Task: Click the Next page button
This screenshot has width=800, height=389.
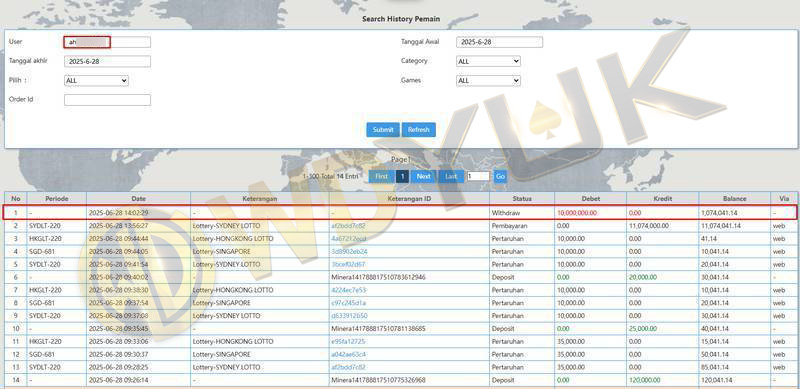Action: click(423, 176)
